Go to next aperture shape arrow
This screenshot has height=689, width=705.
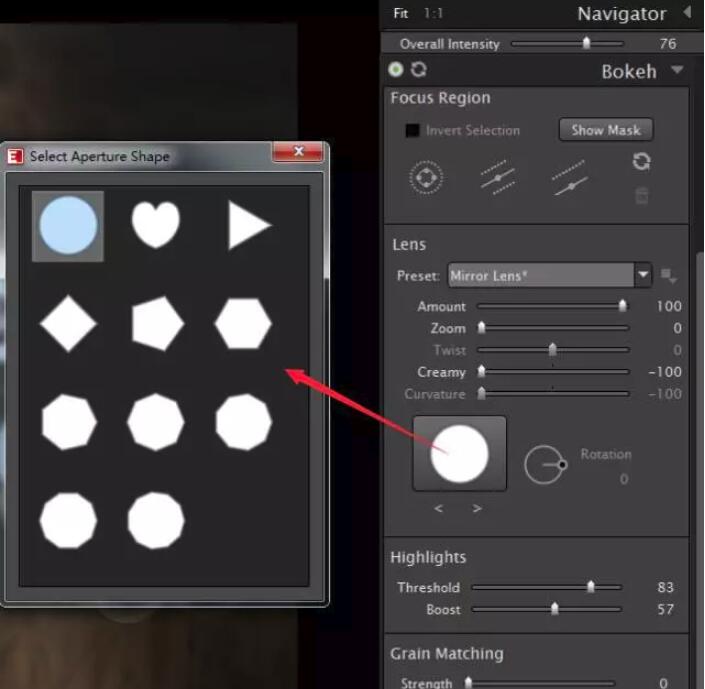coord(477,508)
